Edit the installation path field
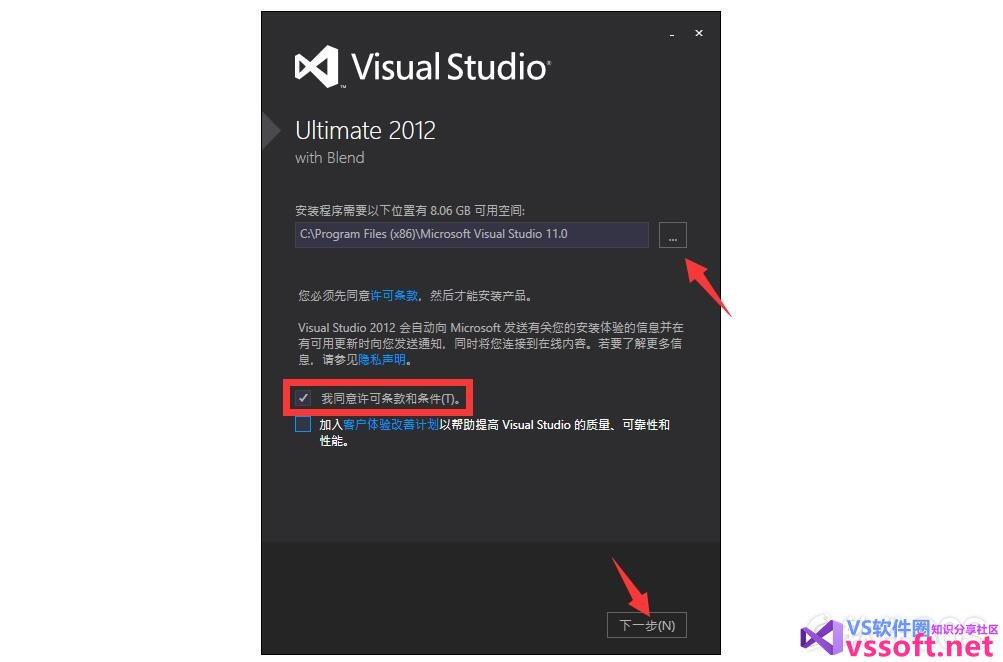Screen dimensions: 1003x662 pos(471,235)
